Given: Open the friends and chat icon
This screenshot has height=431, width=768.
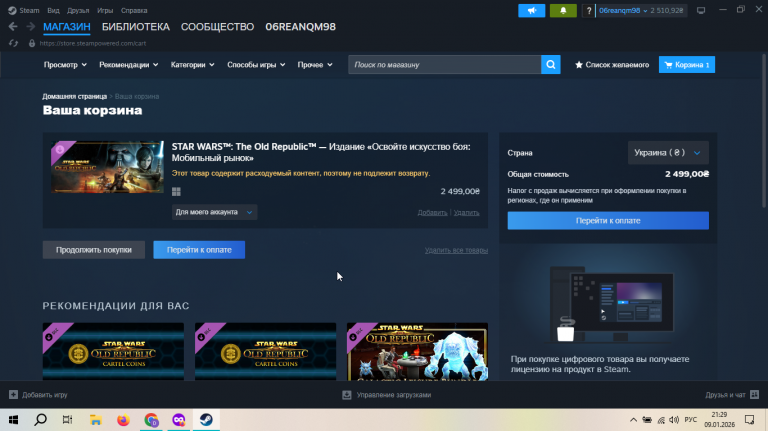Looking at the screenshot, I should pyautogui.click(x=754, y=395).
